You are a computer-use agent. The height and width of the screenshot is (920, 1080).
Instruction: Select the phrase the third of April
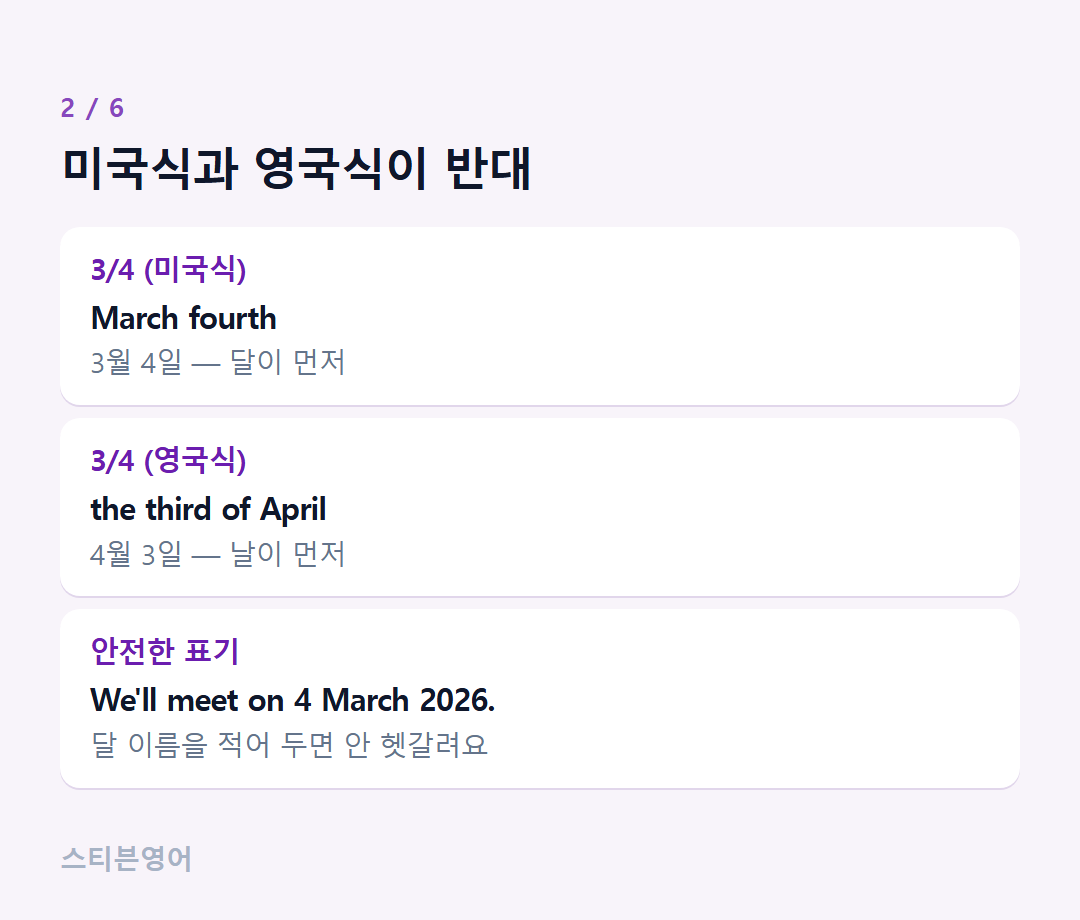coord(208,510)
